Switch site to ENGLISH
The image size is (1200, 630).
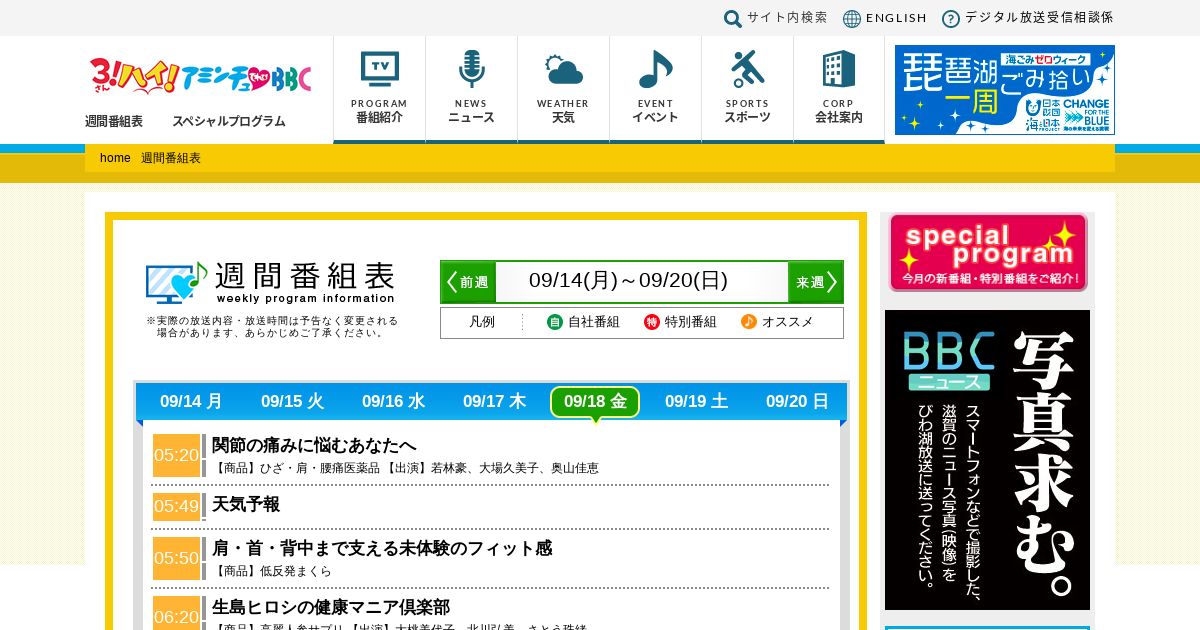coord(896,18)
